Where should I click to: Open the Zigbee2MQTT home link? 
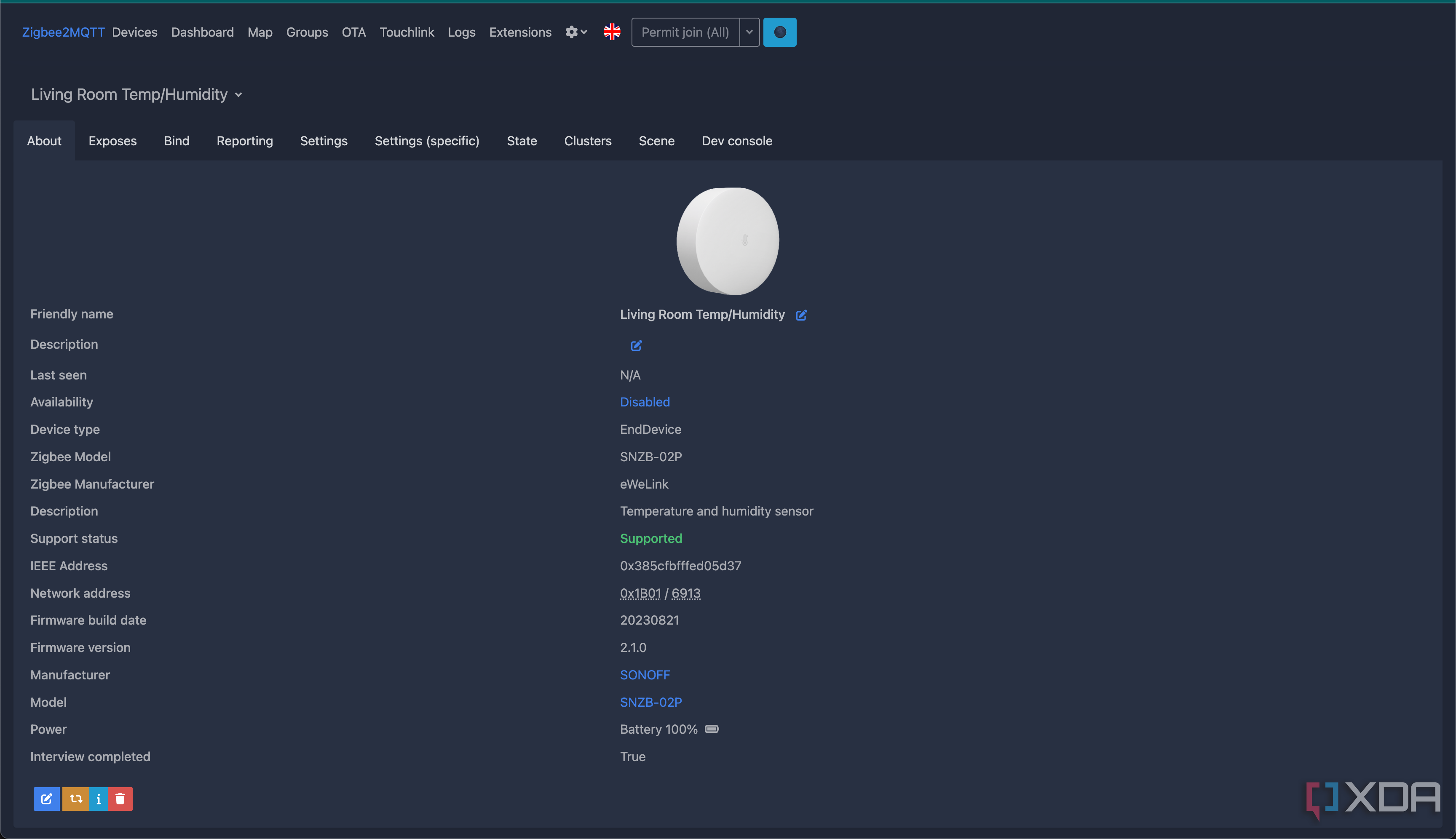(63, 32)
